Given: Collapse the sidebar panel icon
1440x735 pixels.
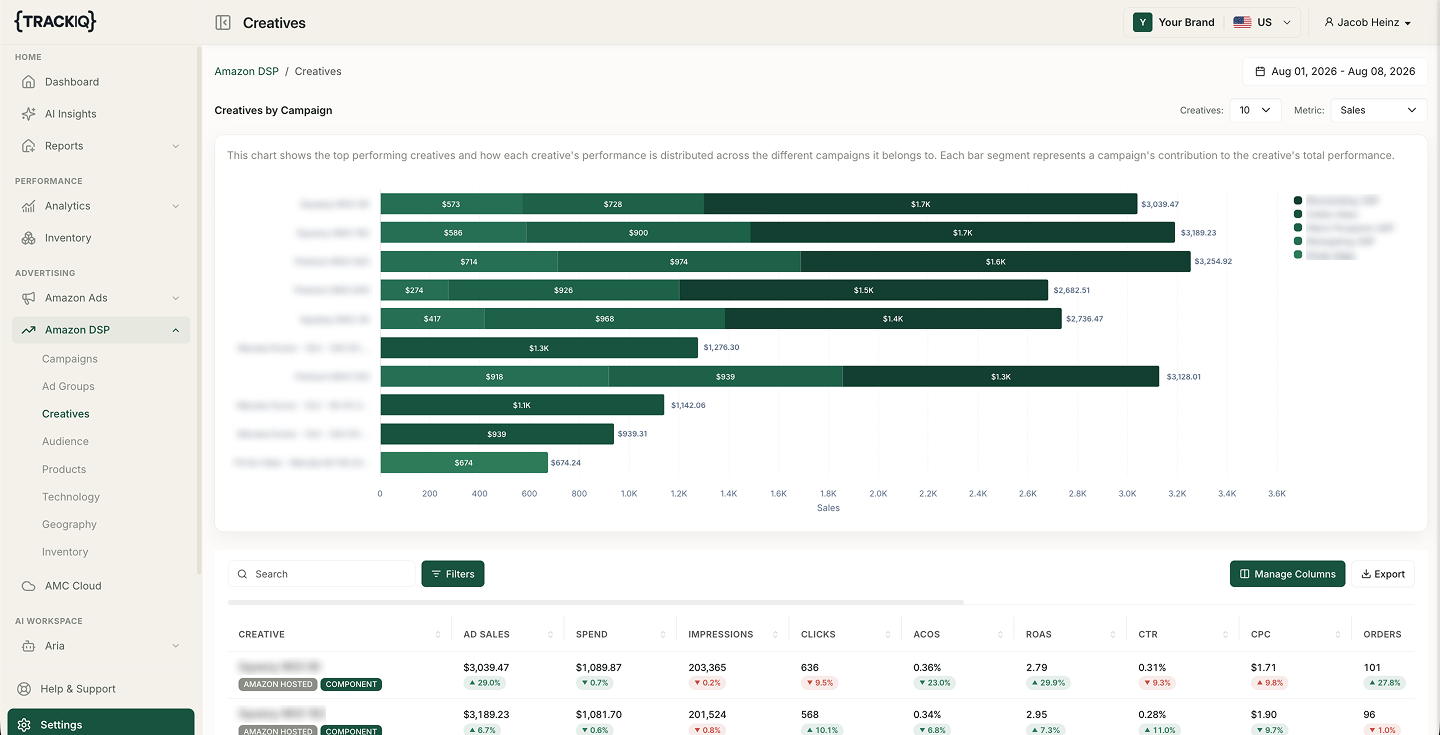Looking at the screenshot, I should tap(223, 22).
